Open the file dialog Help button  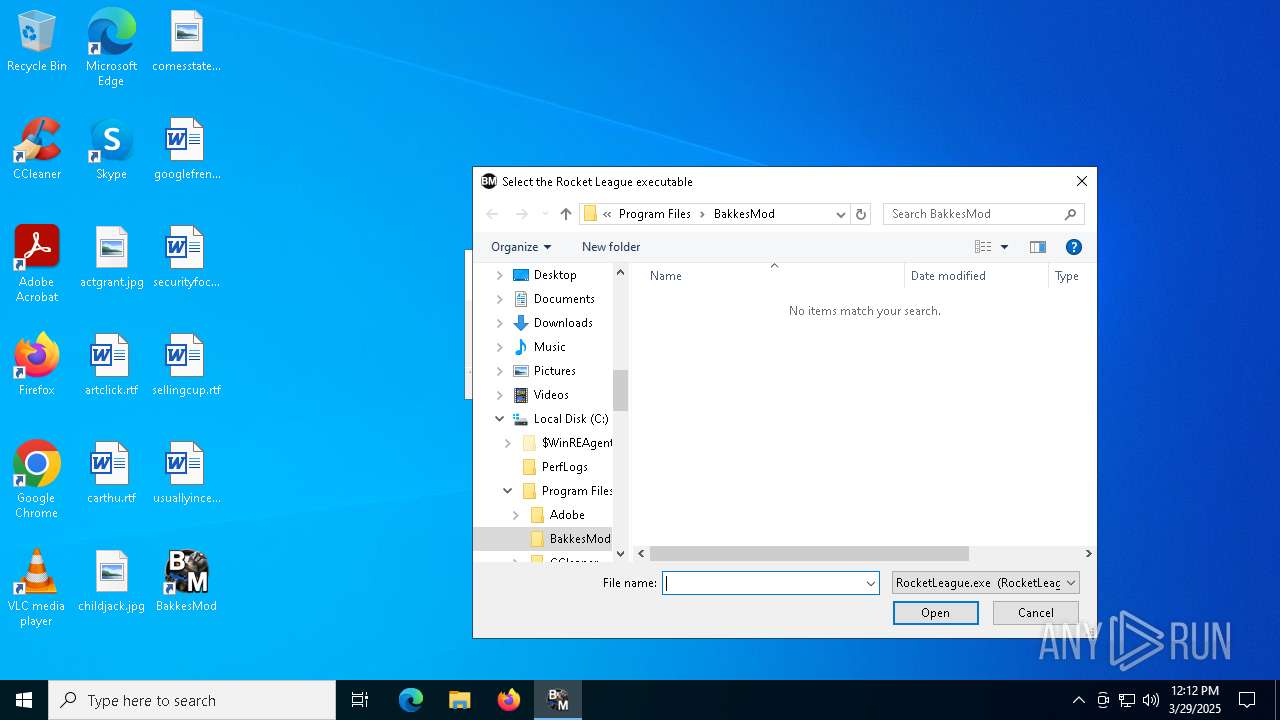coord(1074,247)
